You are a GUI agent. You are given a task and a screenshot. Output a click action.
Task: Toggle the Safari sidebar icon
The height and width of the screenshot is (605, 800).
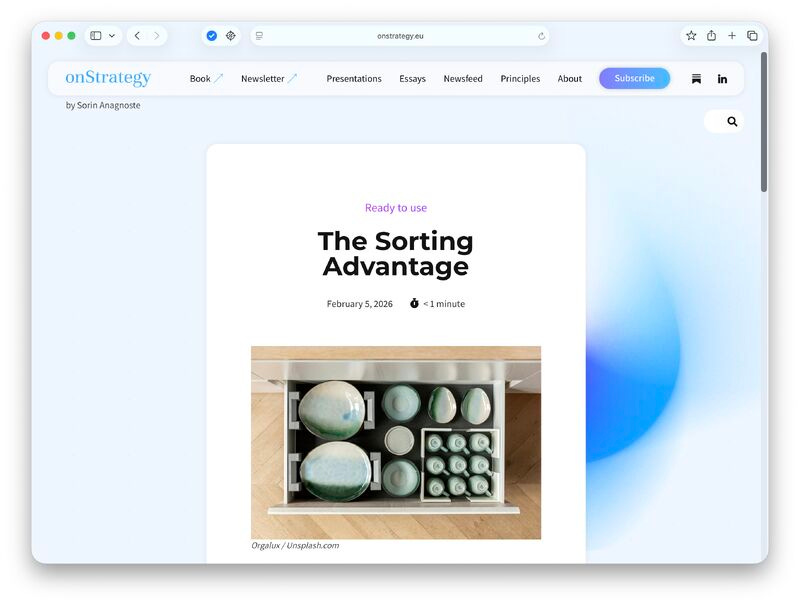[95, 36]
